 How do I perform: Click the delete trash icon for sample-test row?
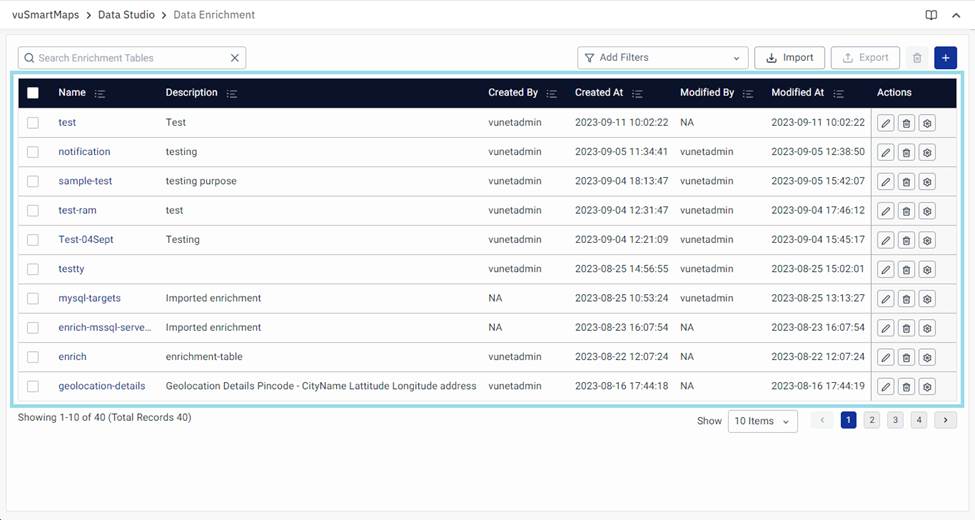coord(906,182)
